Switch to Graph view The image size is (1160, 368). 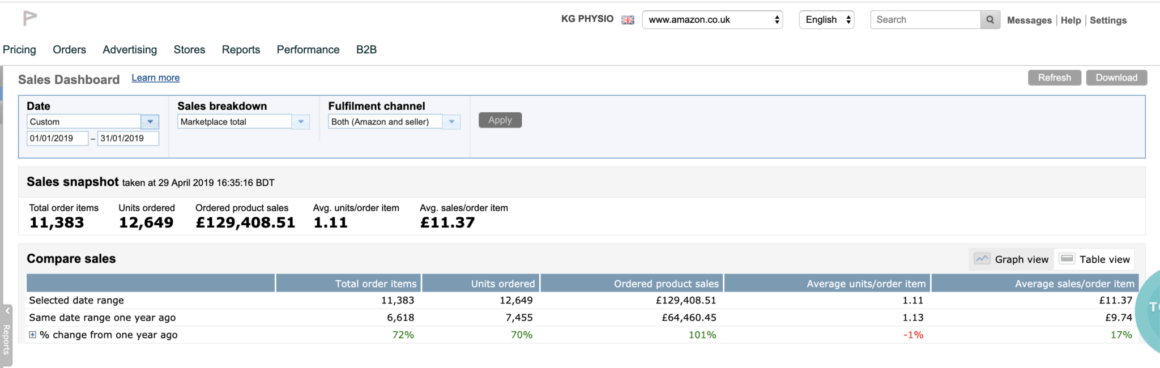tap(1011, 259)
